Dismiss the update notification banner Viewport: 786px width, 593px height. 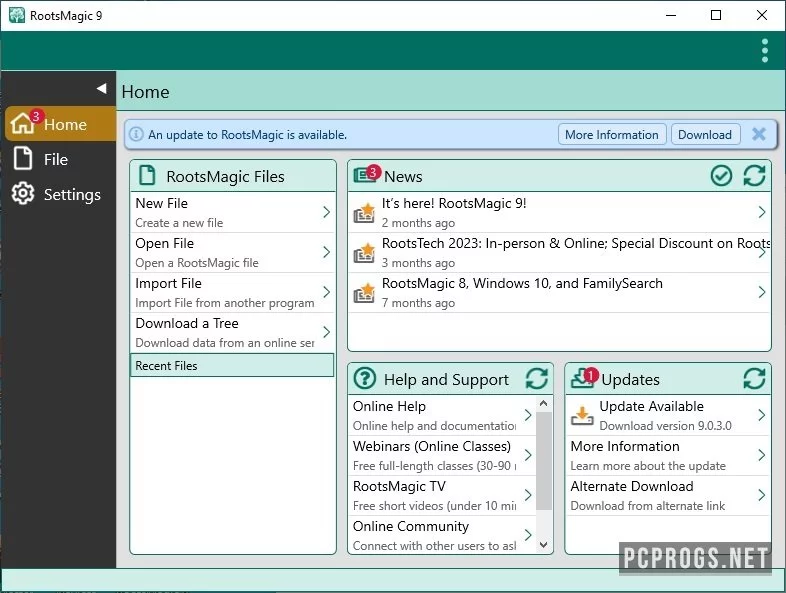click(759, 134)
